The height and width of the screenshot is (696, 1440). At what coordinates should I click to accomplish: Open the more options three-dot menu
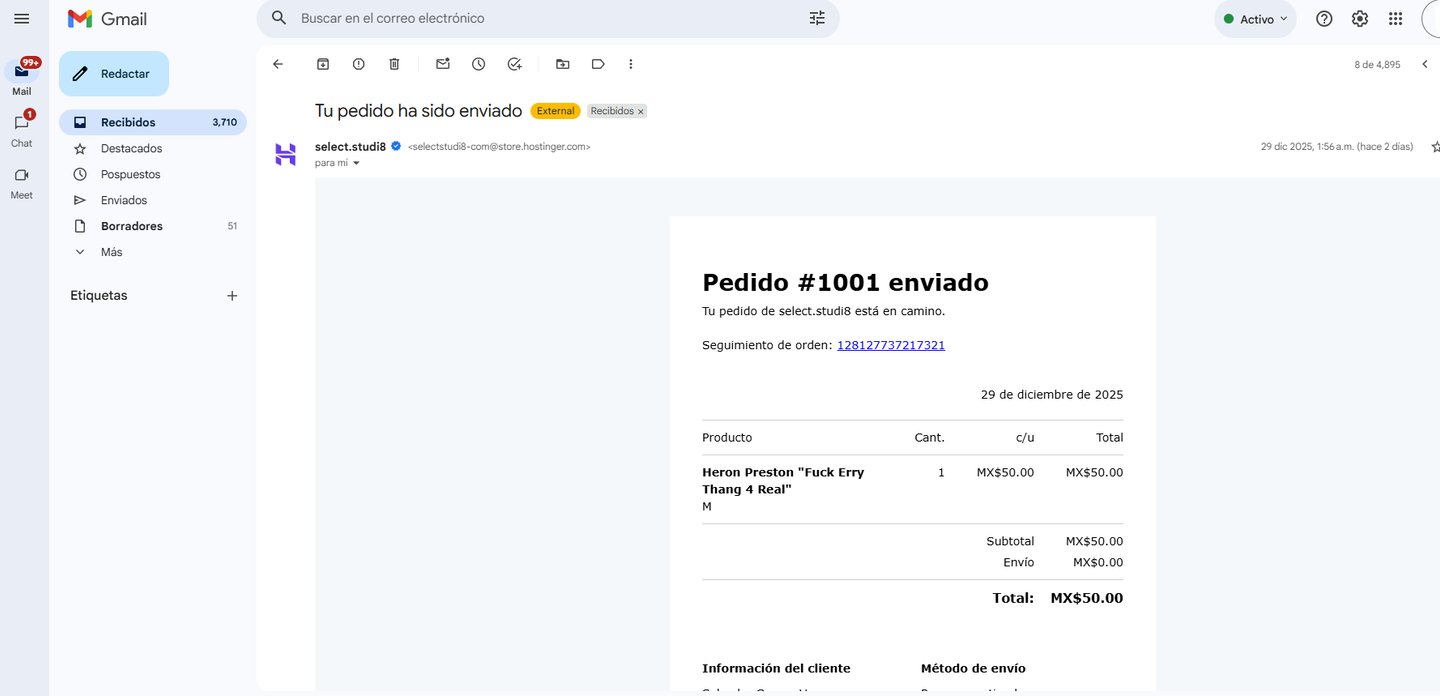630,64
